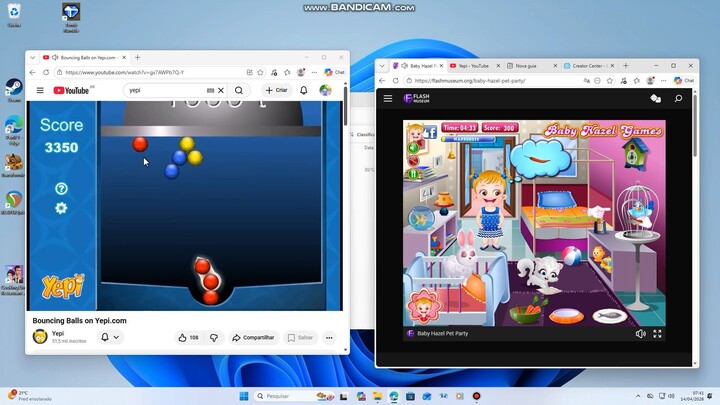The image size is (720, 405).
Task: Open the YouTube account avatar menu
Action: click(x=325, y=90)
